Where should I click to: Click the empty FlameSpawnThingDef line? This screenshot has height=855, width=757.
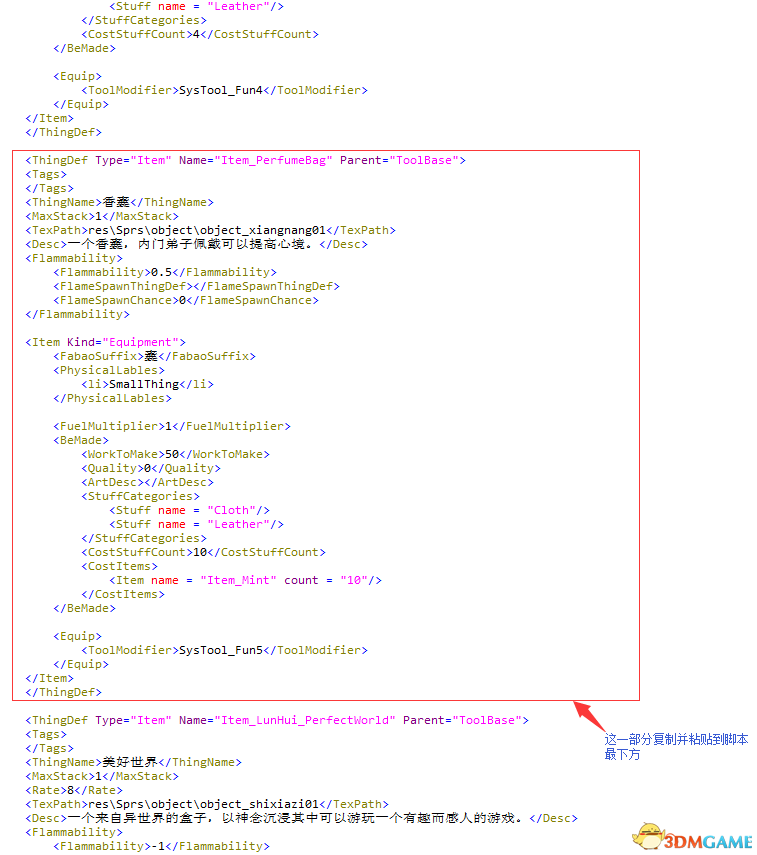click(196, 286)
